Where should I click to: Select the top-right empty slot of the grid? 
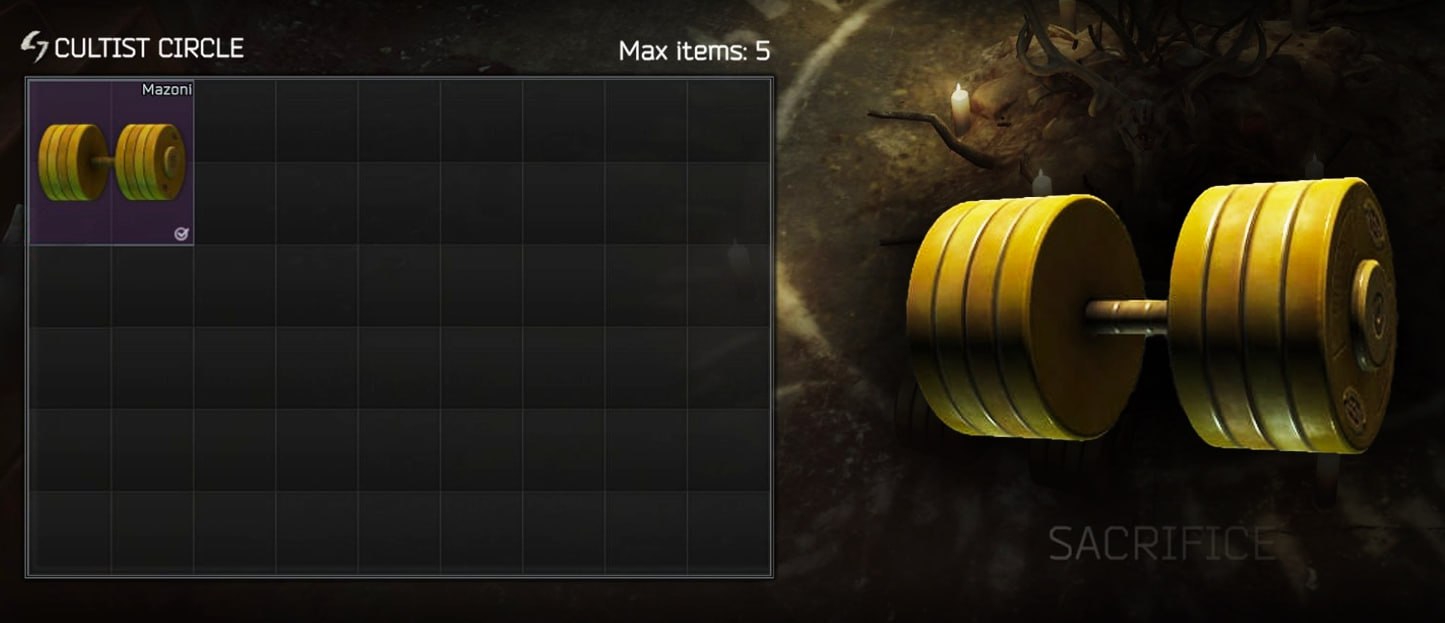coord(728,121)
